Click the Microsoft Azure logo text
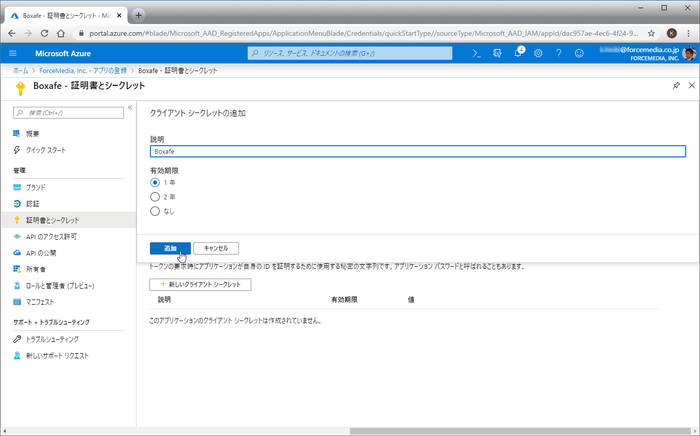This screenshot has width=700, height=436. pyautogui.click(x=63, y=54)
